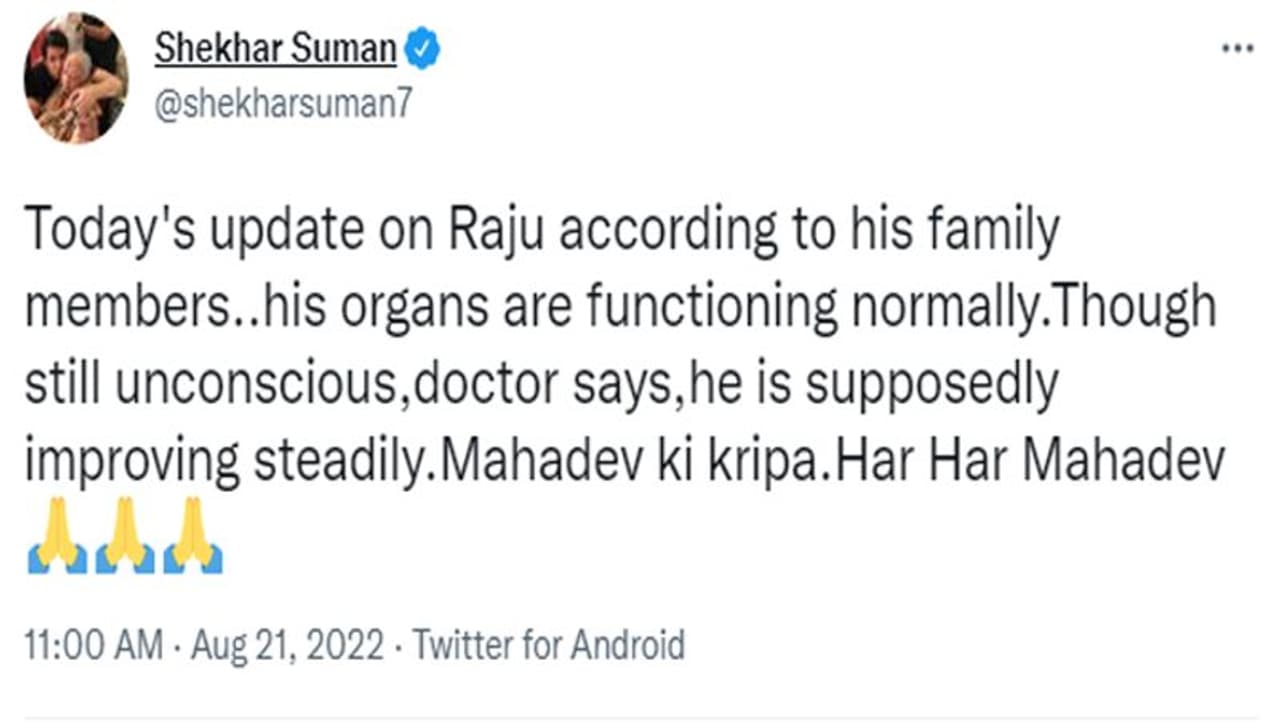Screen dimensions: 1280x722
Task: Click the word "supposedly" in the tweet
Action: coord(930,383)
